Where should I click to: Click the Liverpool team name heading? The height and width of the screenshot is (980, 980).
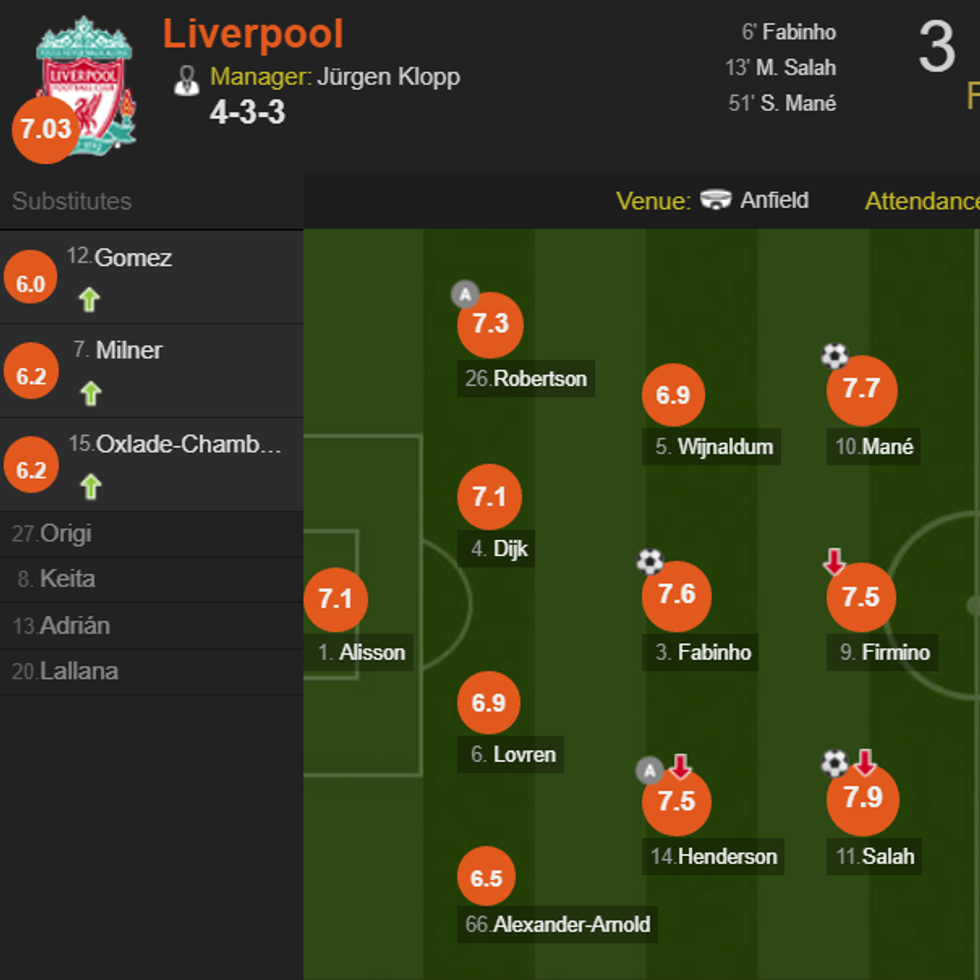253,35
